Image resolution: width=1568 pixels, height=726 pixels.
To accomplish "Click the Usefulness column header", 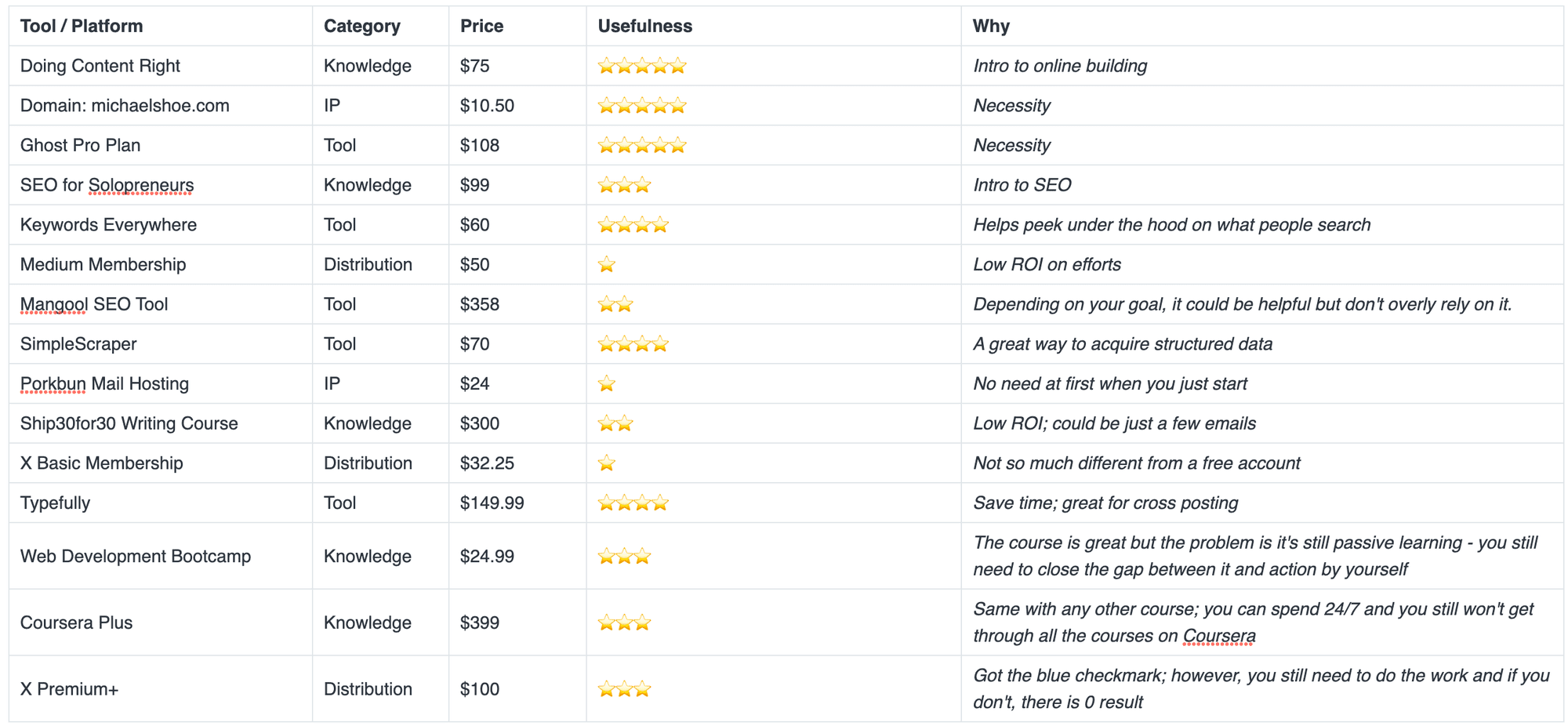I will (644, 26).
